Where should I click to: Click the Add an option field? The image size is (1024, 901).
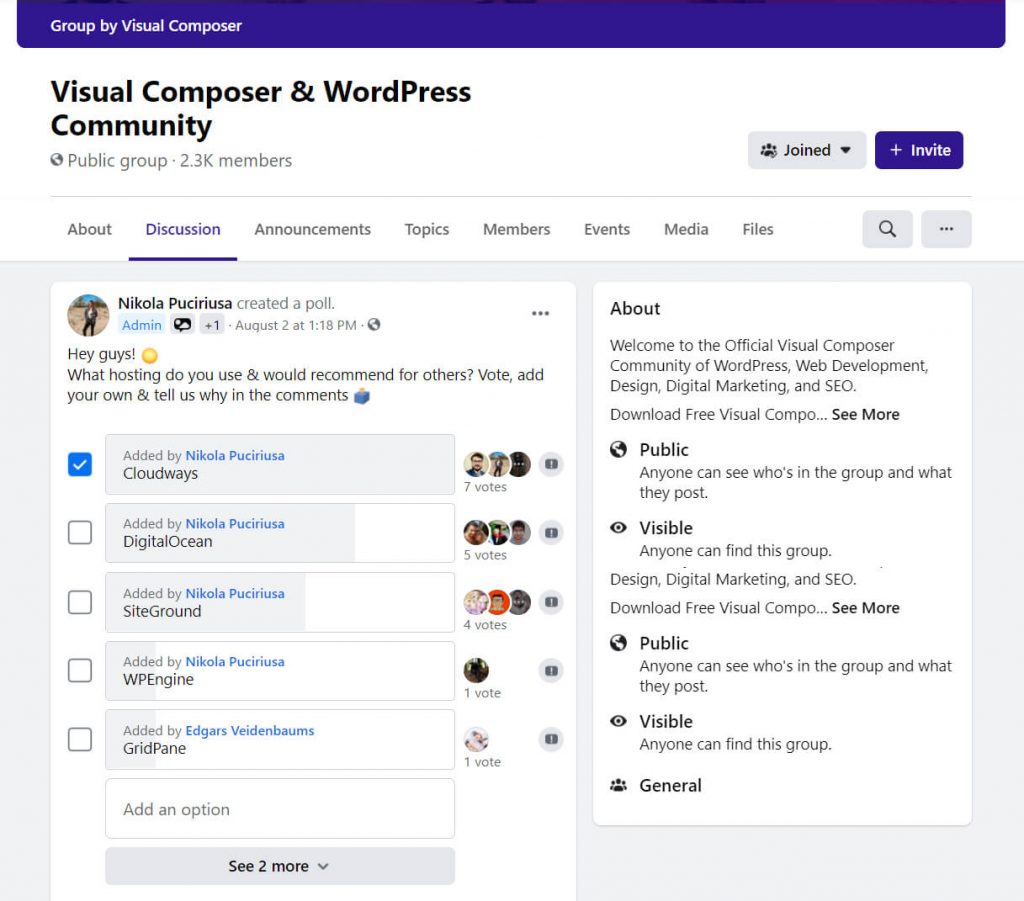[280, 808]
